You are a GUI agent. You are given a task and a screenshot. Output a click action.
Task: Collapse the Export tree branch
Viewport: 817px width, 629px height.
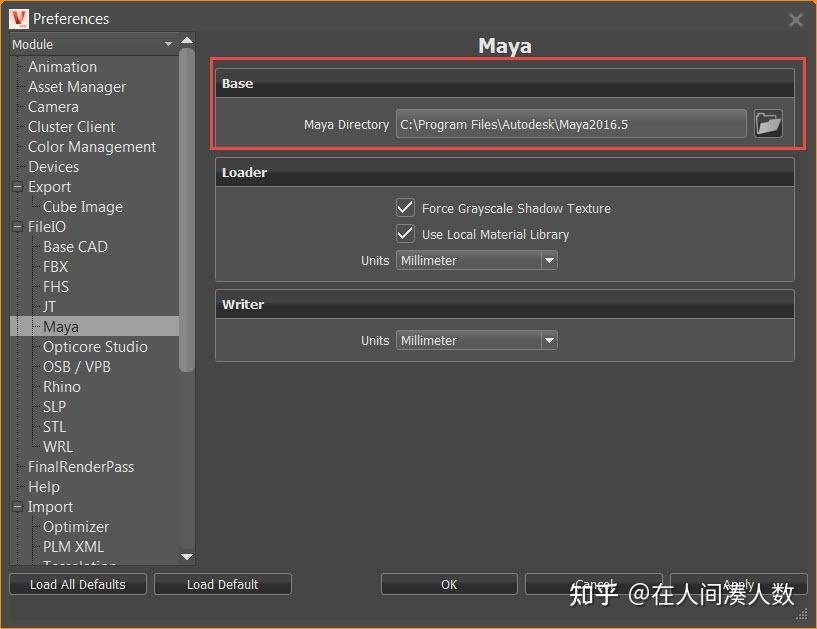(x=16, y=186)
